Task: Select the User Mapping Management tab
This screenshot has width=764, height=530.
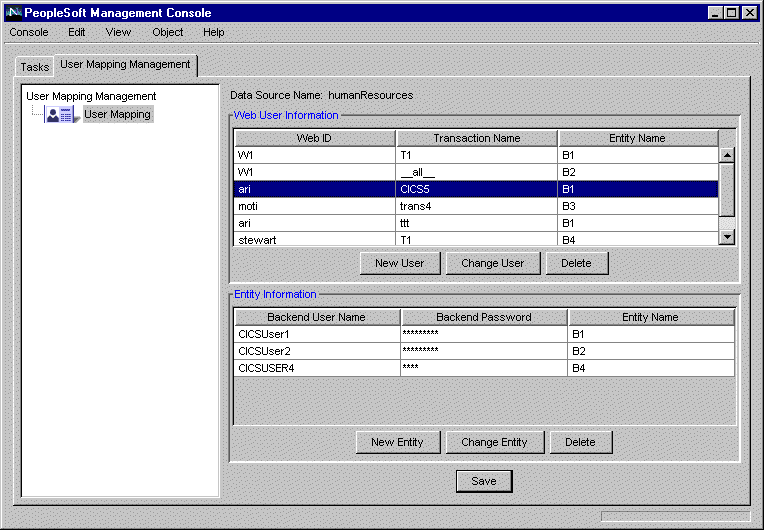Action: [125, 64]
